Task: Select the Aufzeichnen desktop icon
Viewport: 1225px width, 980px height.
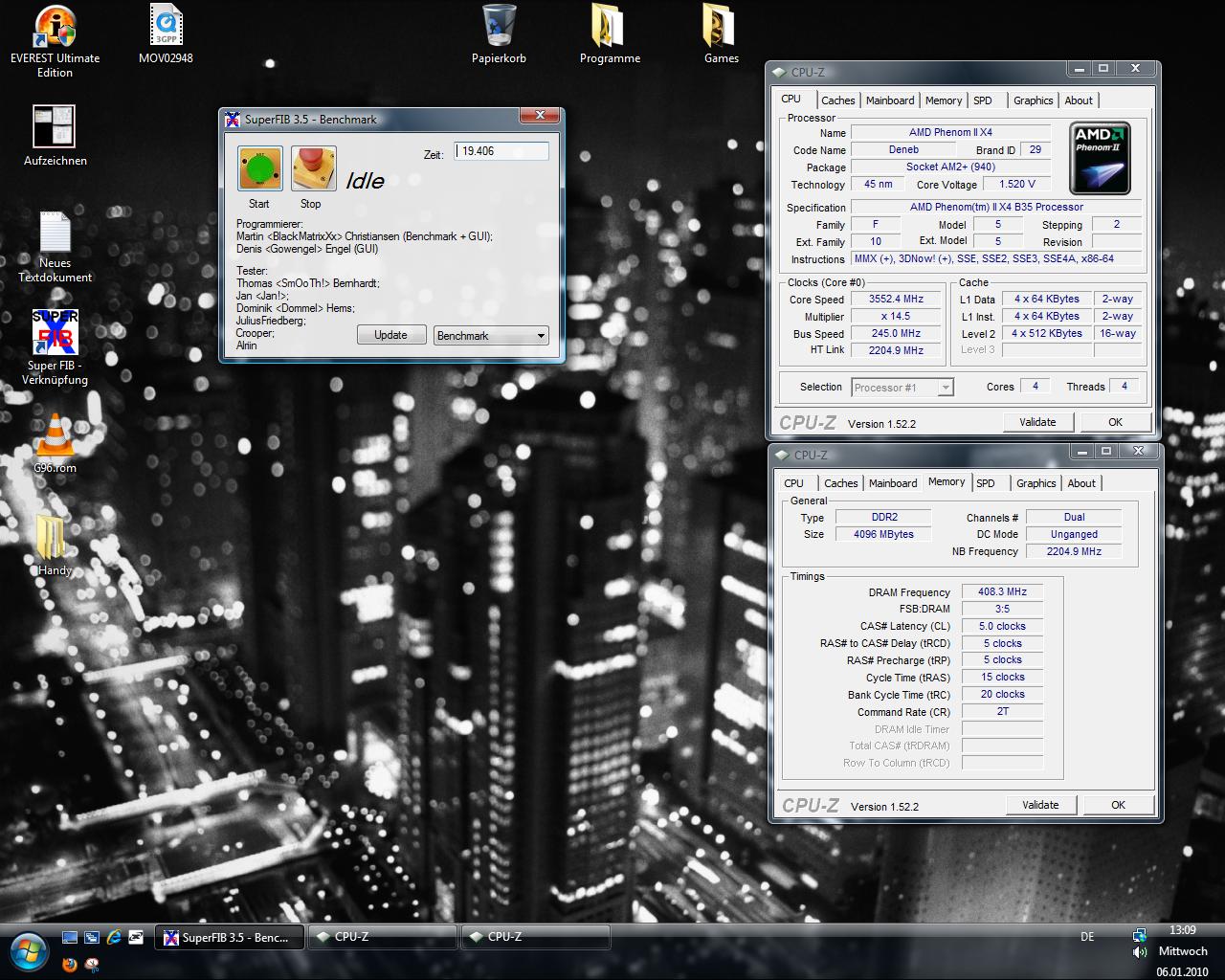Action: tap(55, 136)
